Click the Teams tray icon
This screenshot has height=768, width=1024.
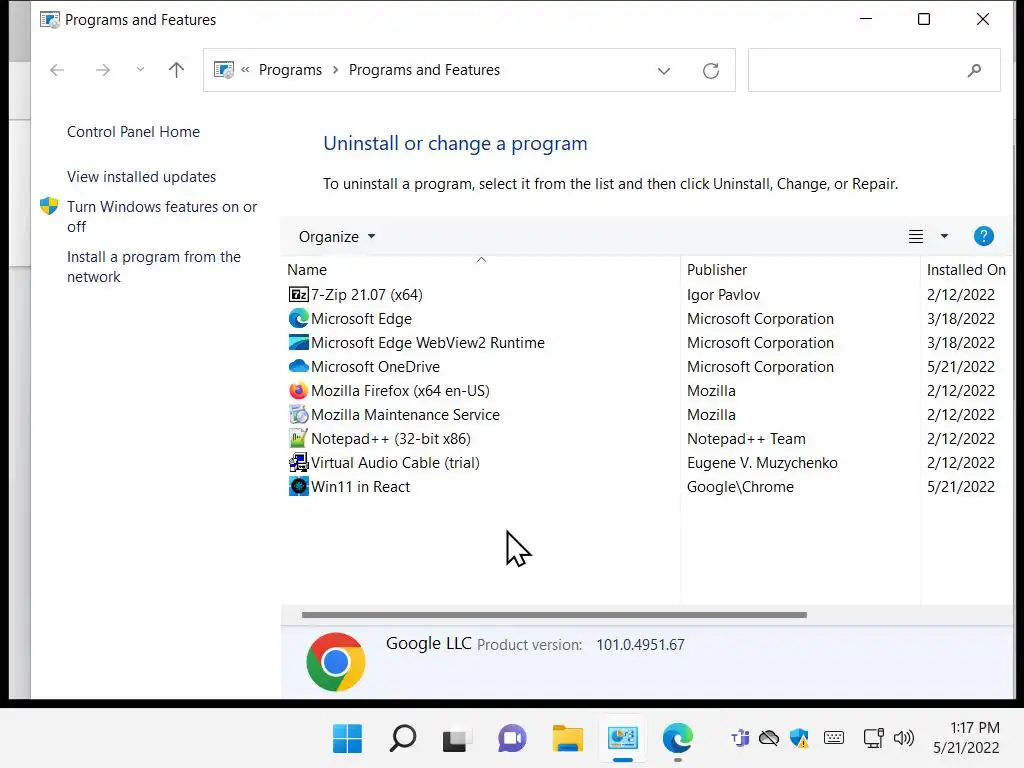(x=739, y=739)
